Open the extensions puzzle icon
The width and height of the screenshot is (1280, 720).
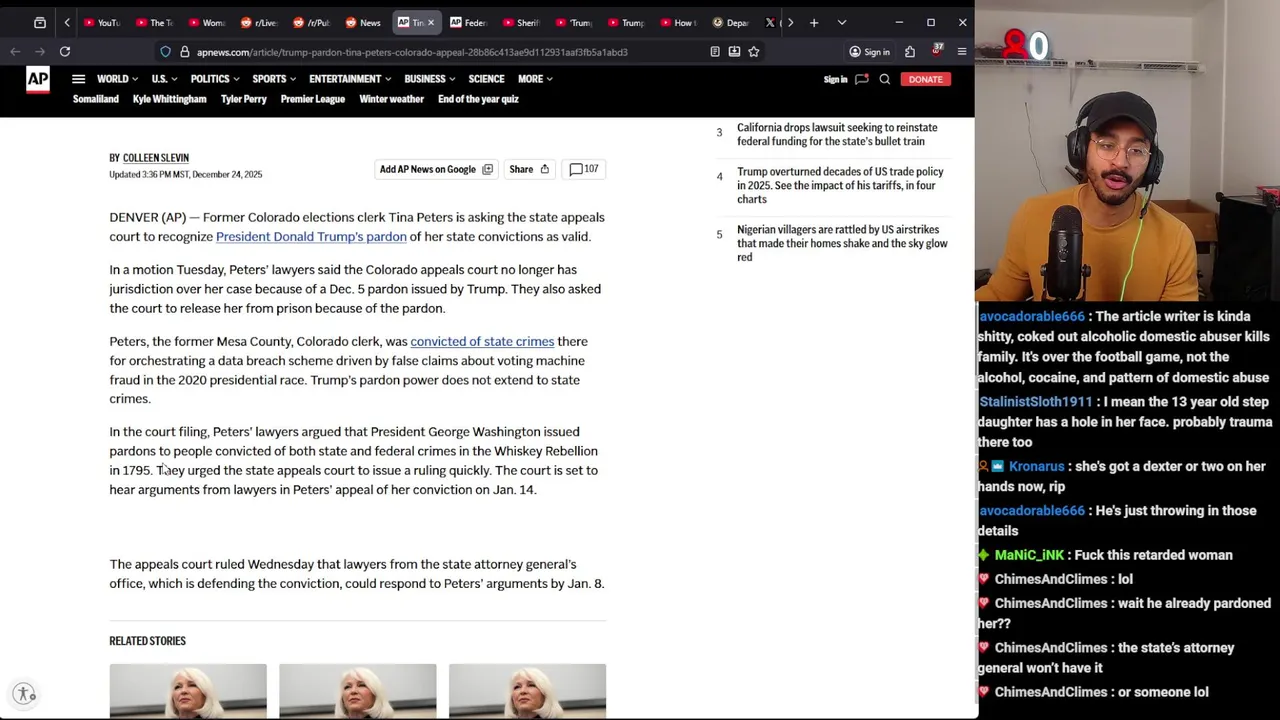pos(910,52)
